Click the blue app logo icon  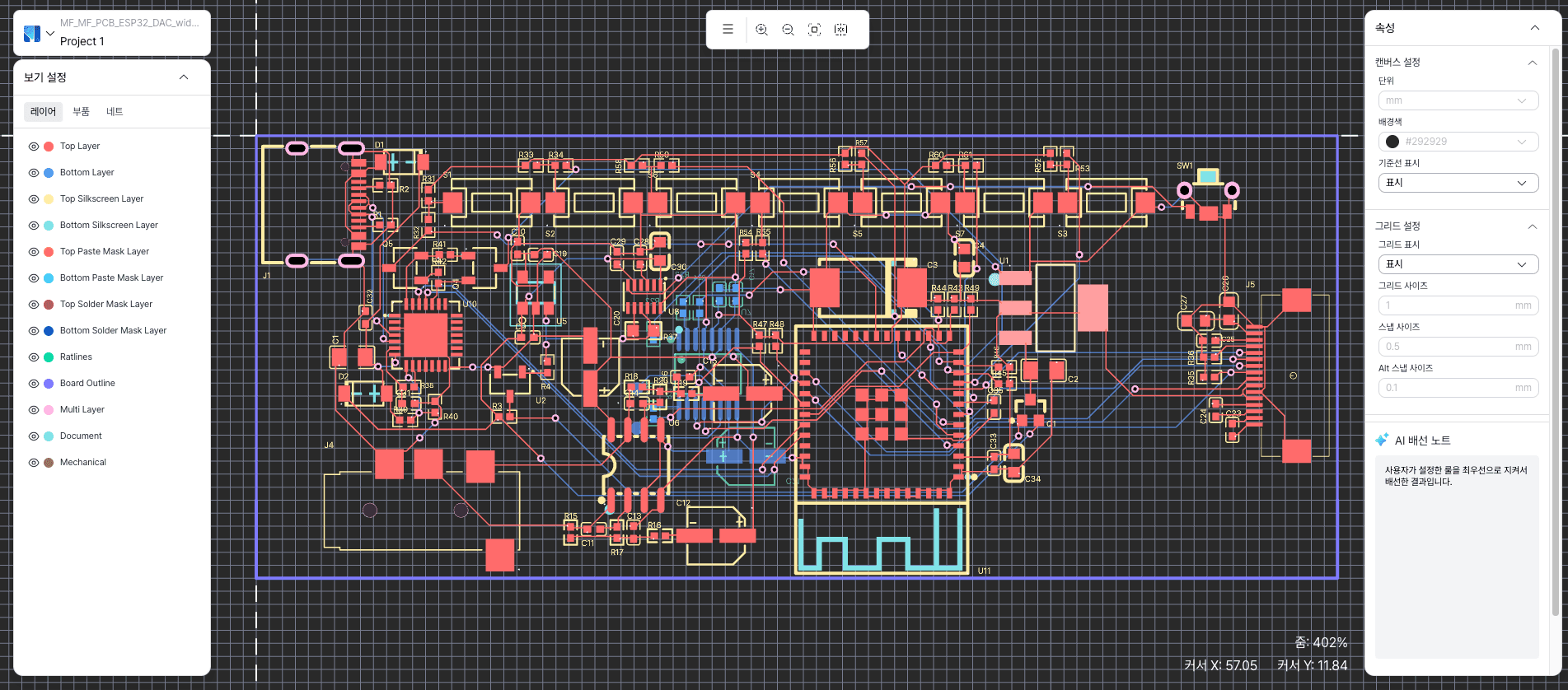32,34
